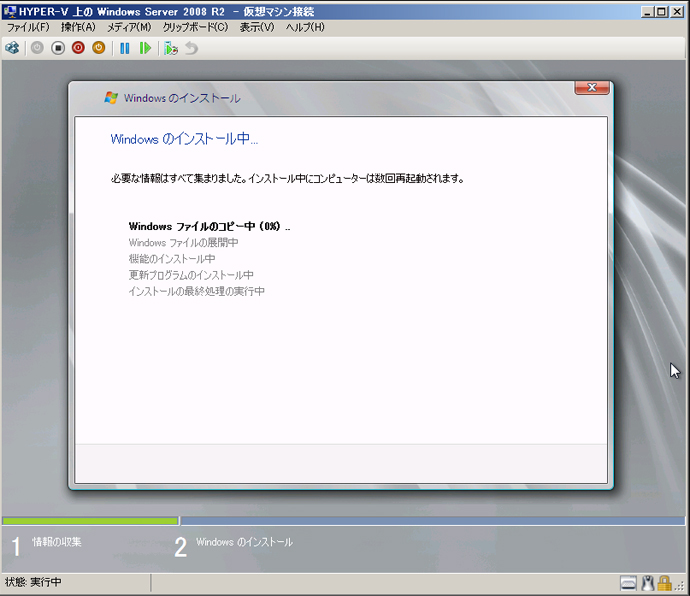Screen dimensions: 690x596
Task: Close the Windows のインストール dialog
Action: point(592,88)
